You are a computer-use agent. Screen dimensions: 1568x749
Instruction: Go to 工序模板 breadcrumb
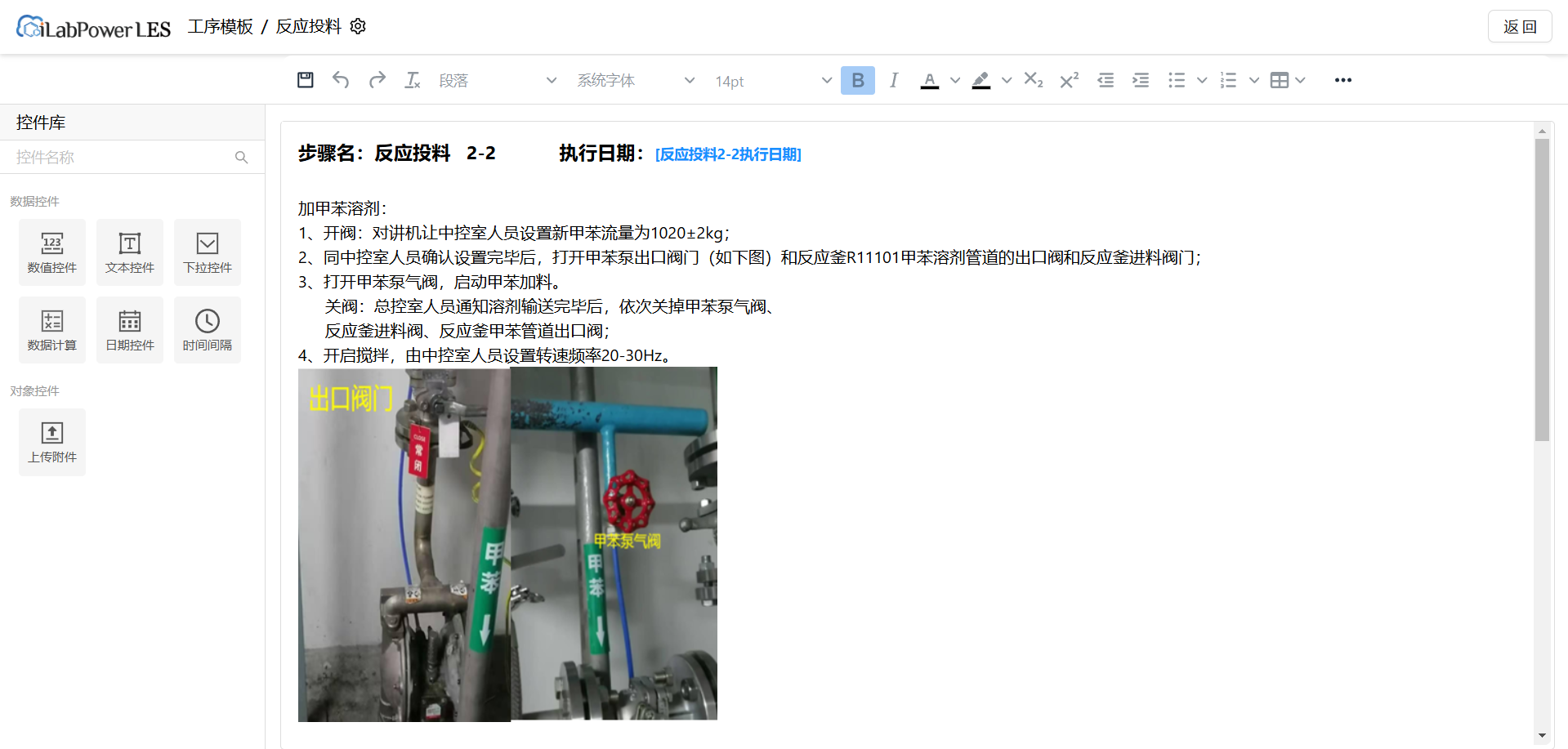221,26
